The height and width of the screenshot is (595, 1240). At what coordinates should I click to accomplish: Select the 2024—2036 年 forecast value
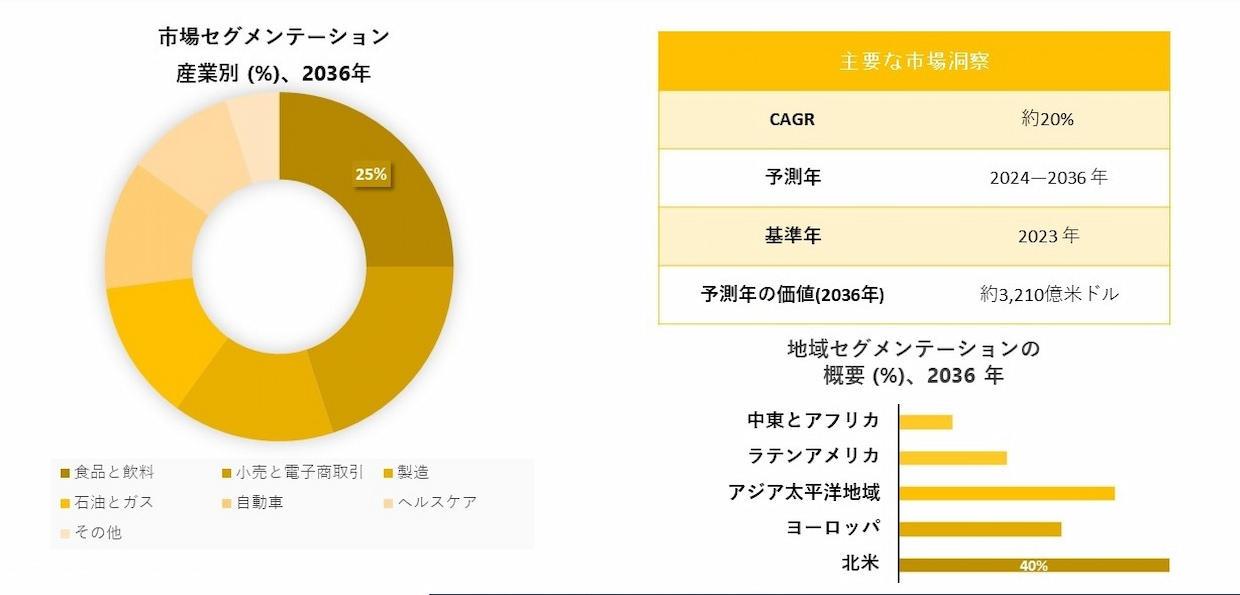[1049, 178]
